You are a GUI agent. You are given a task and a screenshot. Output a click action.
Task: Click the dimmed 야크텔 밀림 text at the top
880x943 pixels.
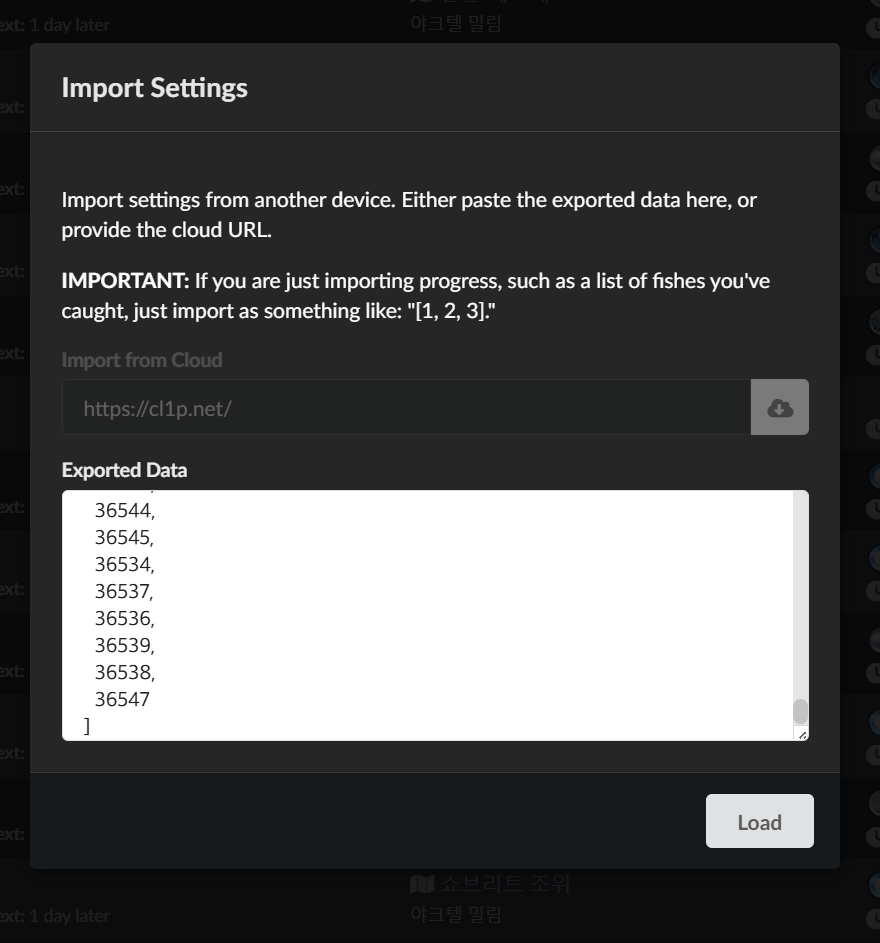point(456,24)
